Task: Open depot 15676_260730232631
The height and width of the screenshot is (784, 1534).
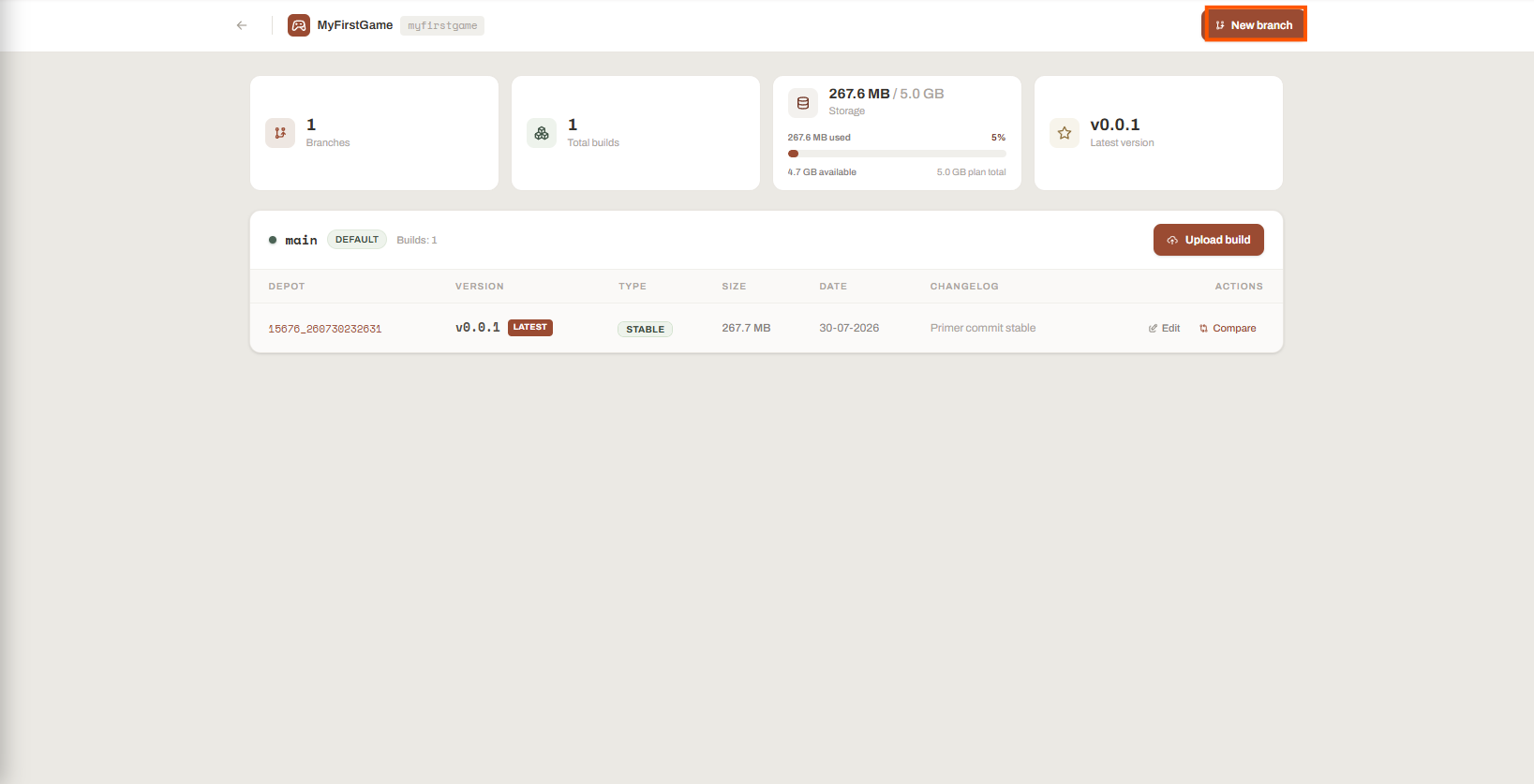Action: click(x=325, y=329)
